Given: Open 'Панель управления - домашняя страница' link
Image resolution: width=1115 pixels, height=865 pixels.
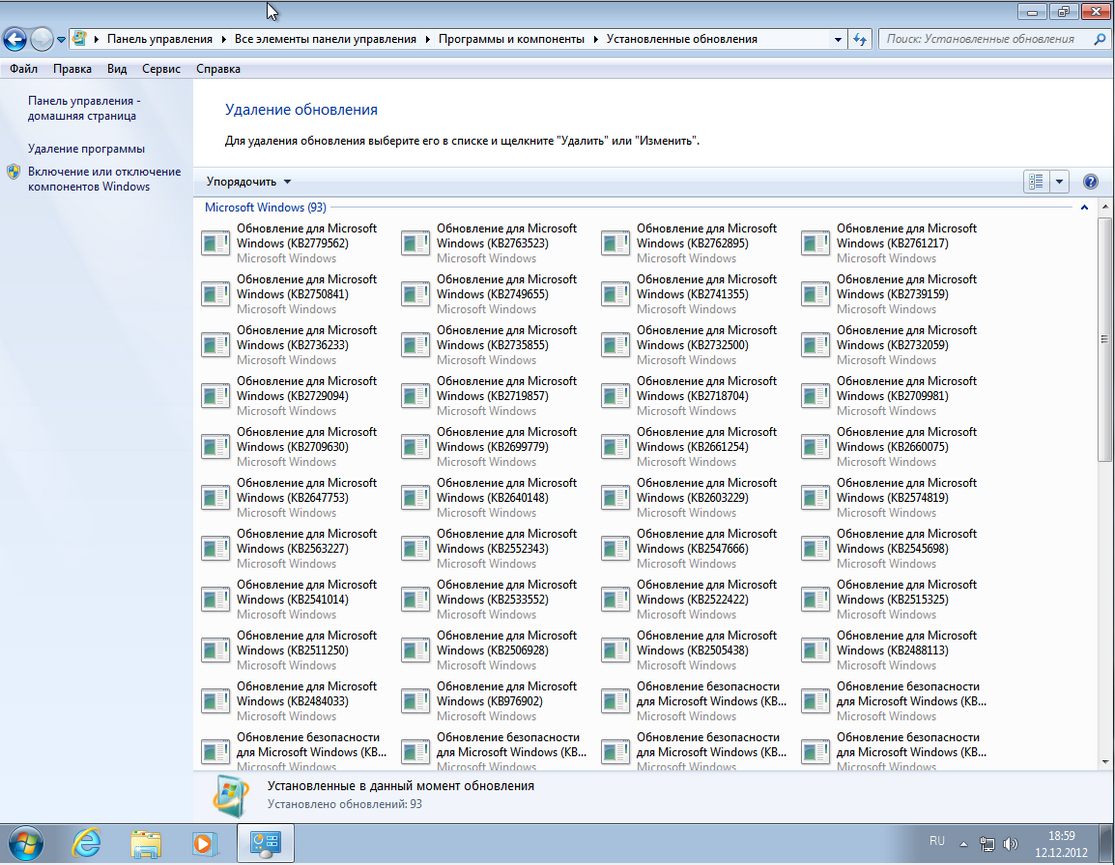Looking at the screenshot, I should pos(84,108).
